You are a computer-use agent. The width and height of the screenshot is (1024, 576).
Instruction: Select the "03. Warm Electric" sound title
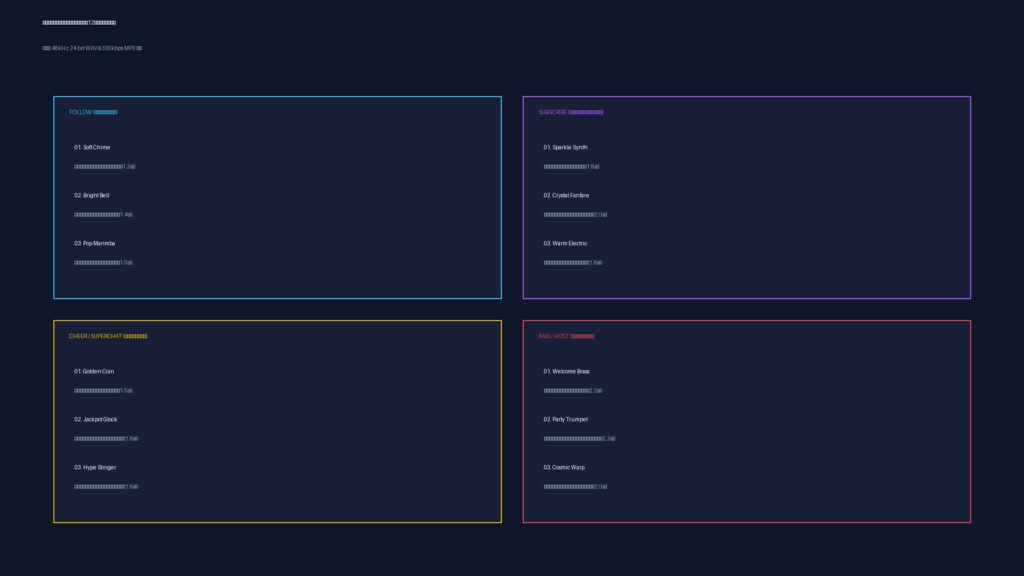pyautogui.click(x=566, y=244)
